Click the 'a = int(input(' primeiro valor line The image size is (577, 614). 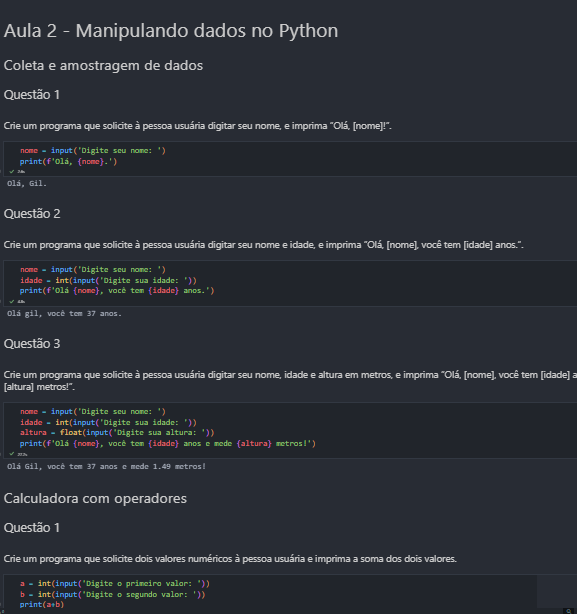[x=115, y=583]
